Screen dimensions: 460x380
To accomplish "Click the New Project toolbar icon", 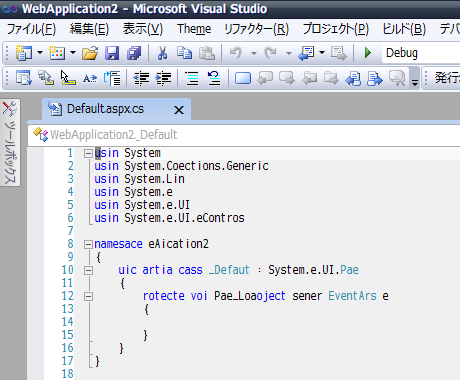I will tap(23, 53).
